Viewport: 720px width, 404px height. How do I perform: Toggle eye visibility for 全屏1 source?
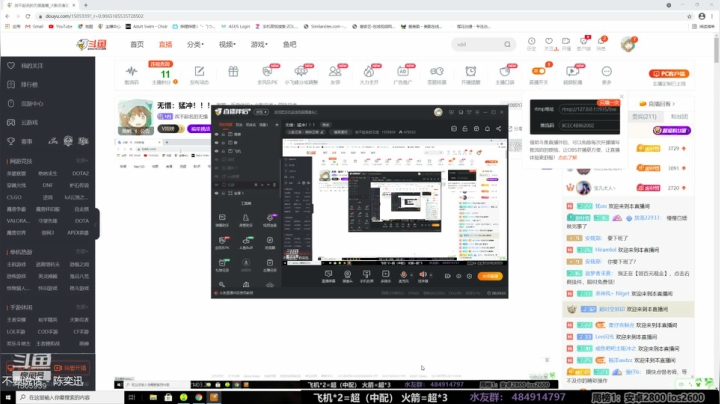pyautogui.click(x=217, y=193)
